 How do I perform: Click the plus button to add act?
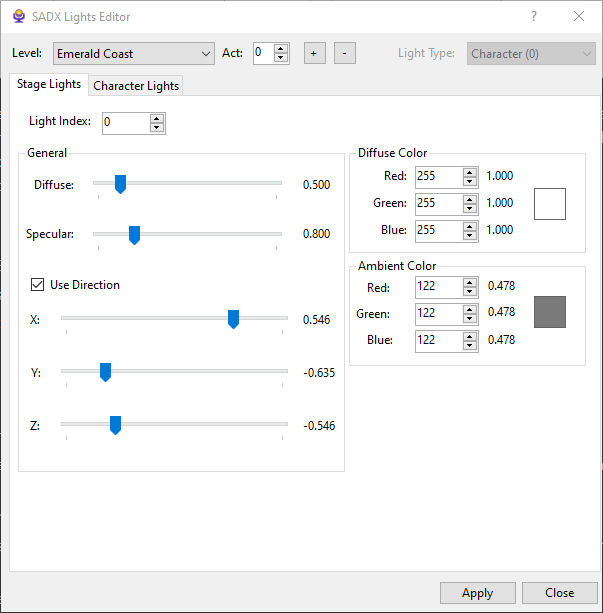314,53
